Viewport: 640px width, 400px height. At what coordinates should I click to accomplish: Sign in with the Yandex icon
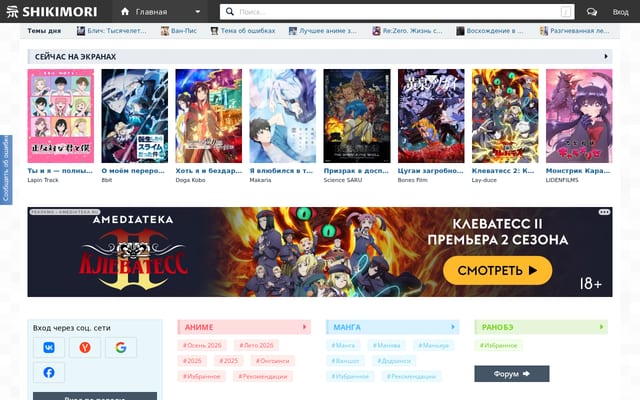(x=84, y=347)
